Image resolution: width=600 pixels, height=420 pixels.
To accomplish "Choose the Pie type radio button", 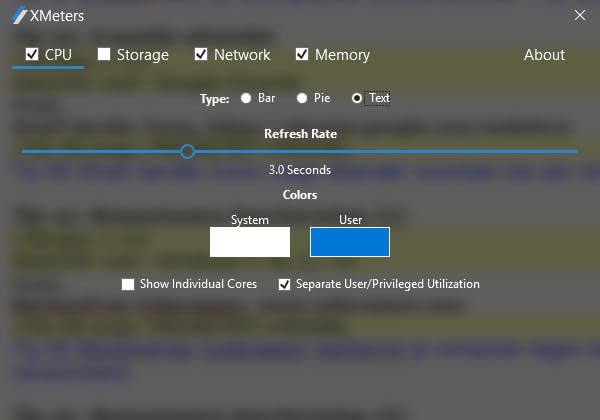I will click(x=302, y=98).
